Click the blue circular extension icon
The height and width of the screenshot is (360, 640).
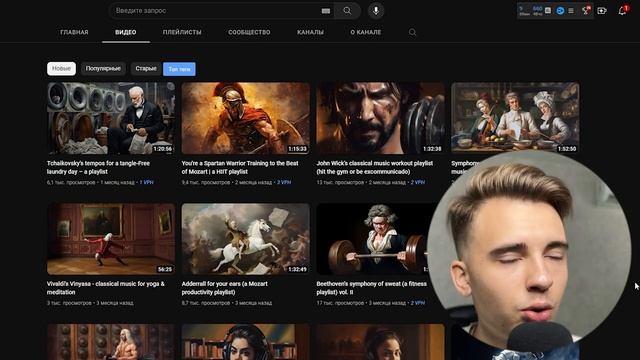[560, 11]
